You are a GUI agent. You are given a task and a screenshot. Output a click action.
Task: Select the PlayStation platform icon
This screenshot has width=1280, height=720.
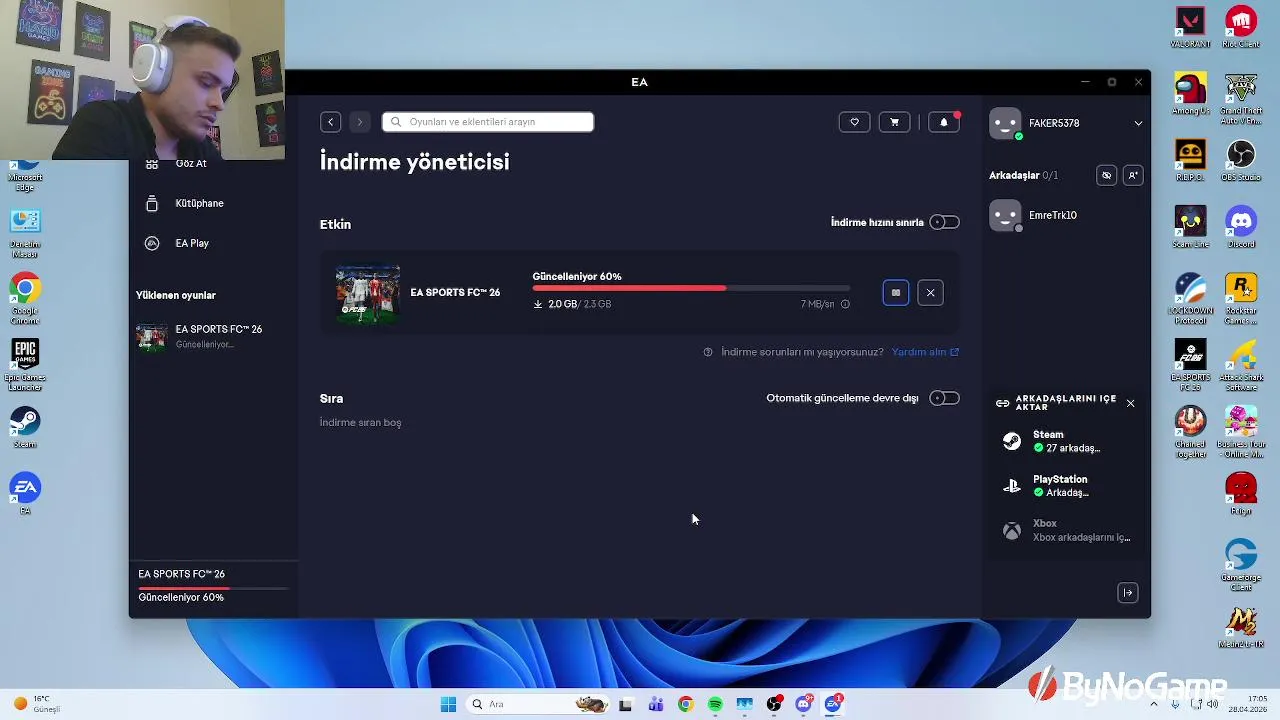click(x=1012, y=485)
